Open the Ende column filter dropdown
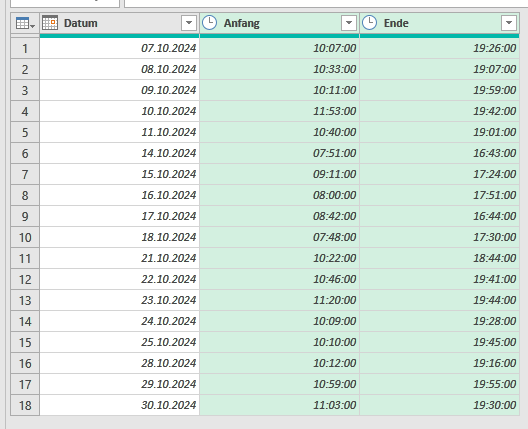Image resolution: width=528 pixels, height=429 pixels. point(509,23)
